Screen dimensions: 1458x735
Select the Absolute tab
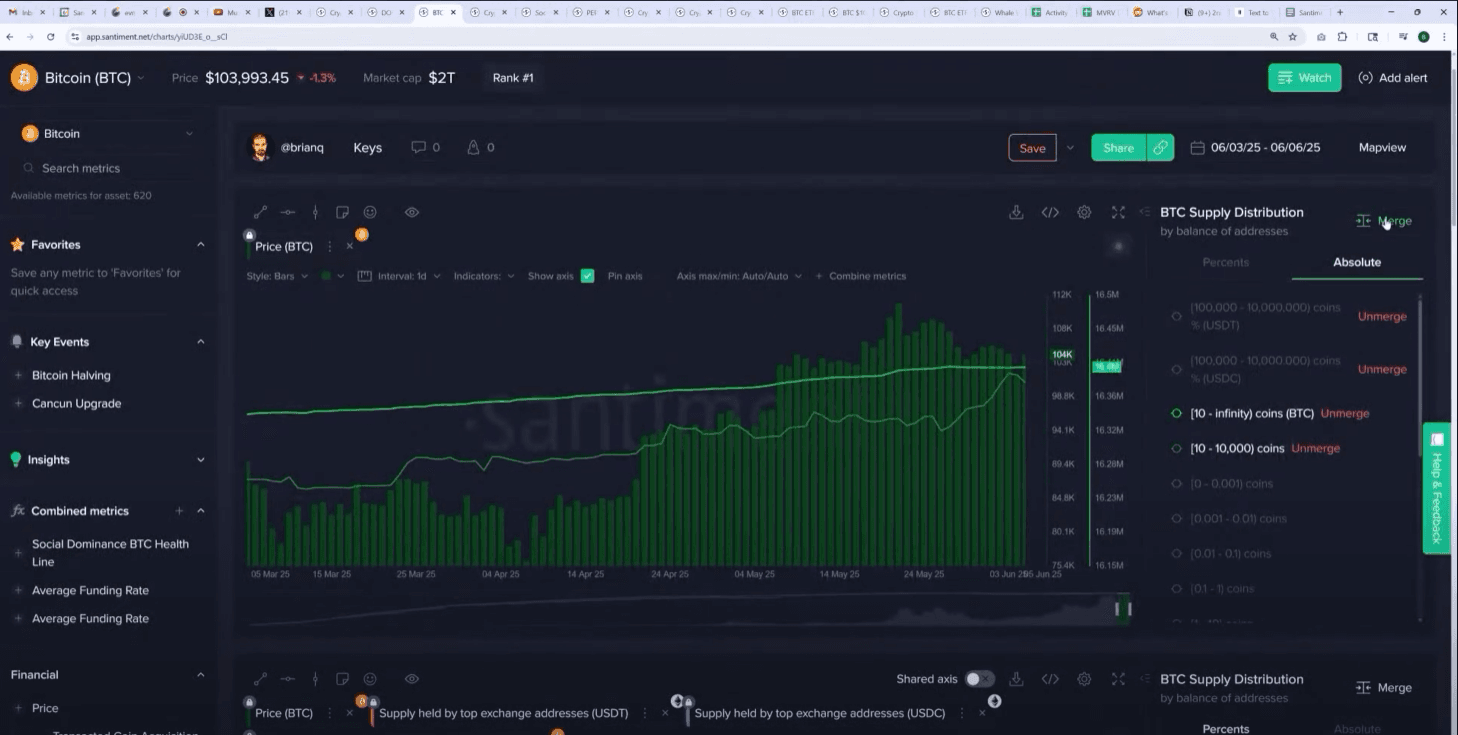click(x=1356, y=262)
